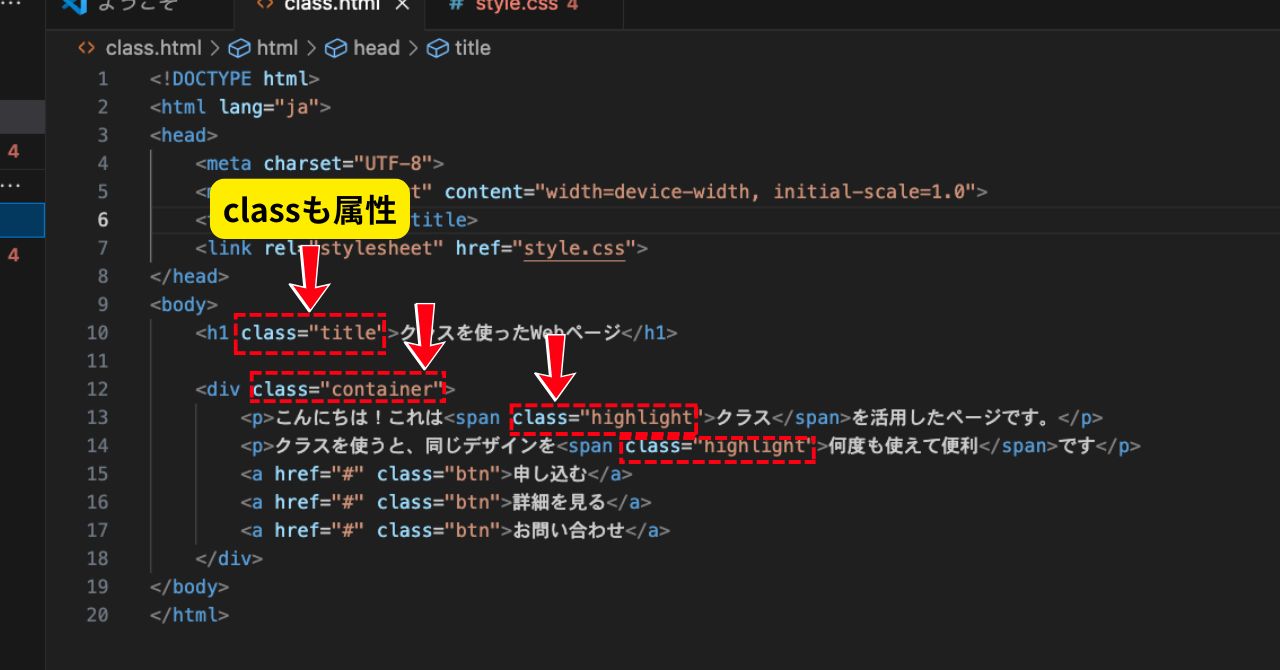
Task: Click the CSS hash icon on style.css tab
Action: point(456,5)
